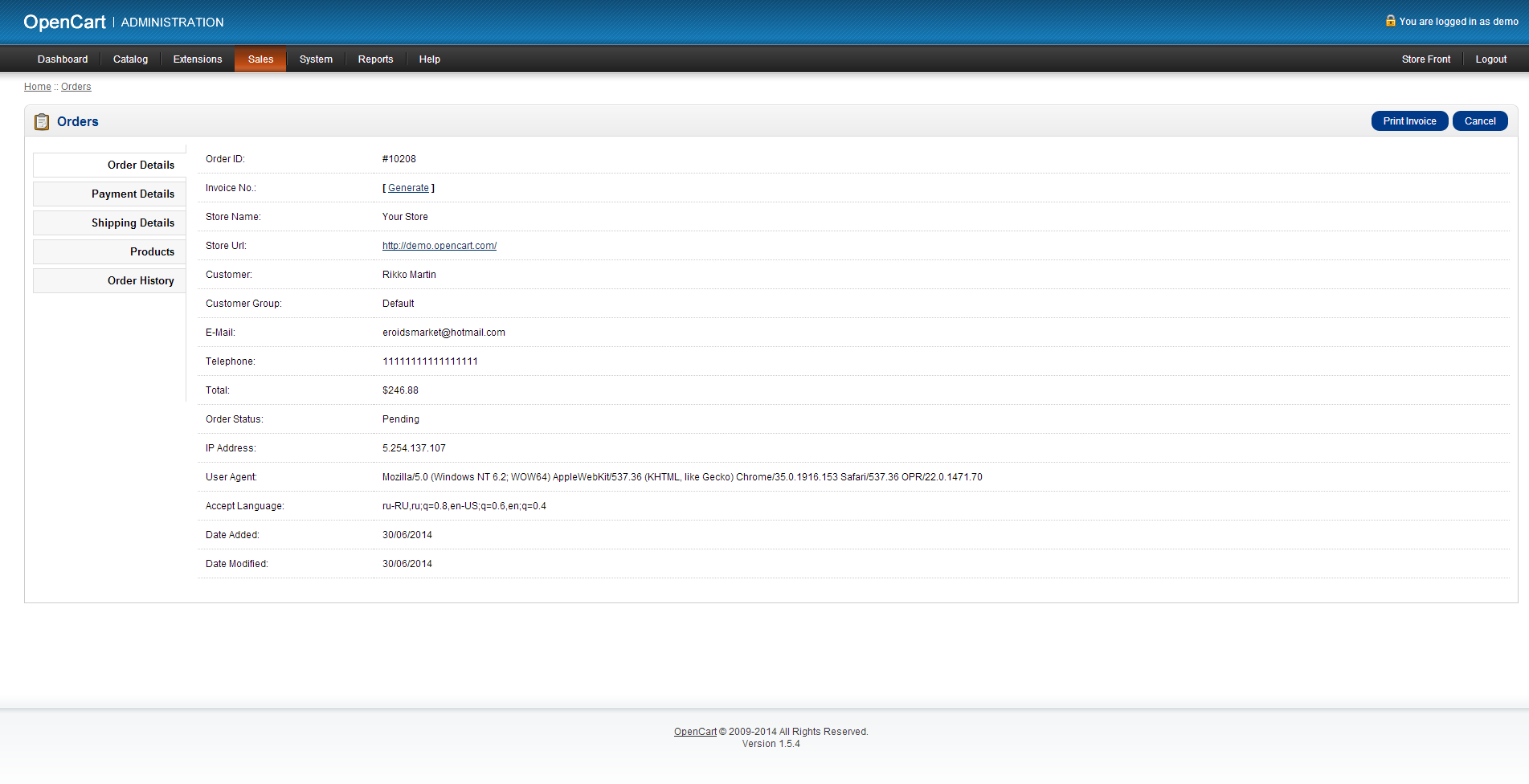Open the Help menu
Image resolution: width=1529 pixels, height=784 pixels.
pyautogui.click(x=430, y=59)
